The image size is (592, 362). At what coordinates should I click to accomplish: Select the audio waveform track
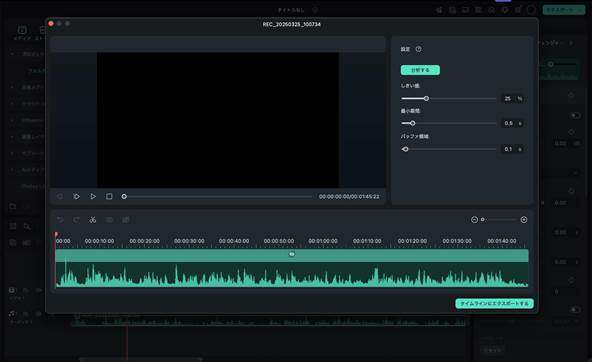point(292,274)
